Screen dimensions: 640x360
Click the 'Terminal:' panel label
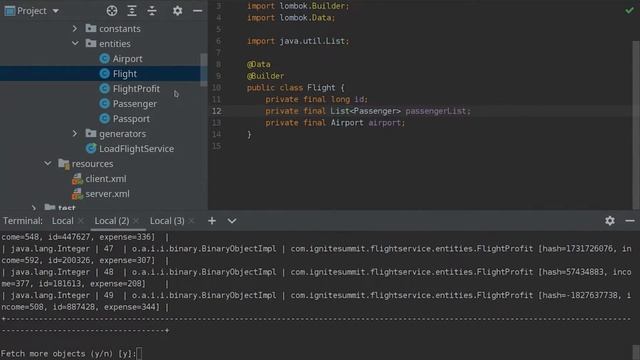23,221
